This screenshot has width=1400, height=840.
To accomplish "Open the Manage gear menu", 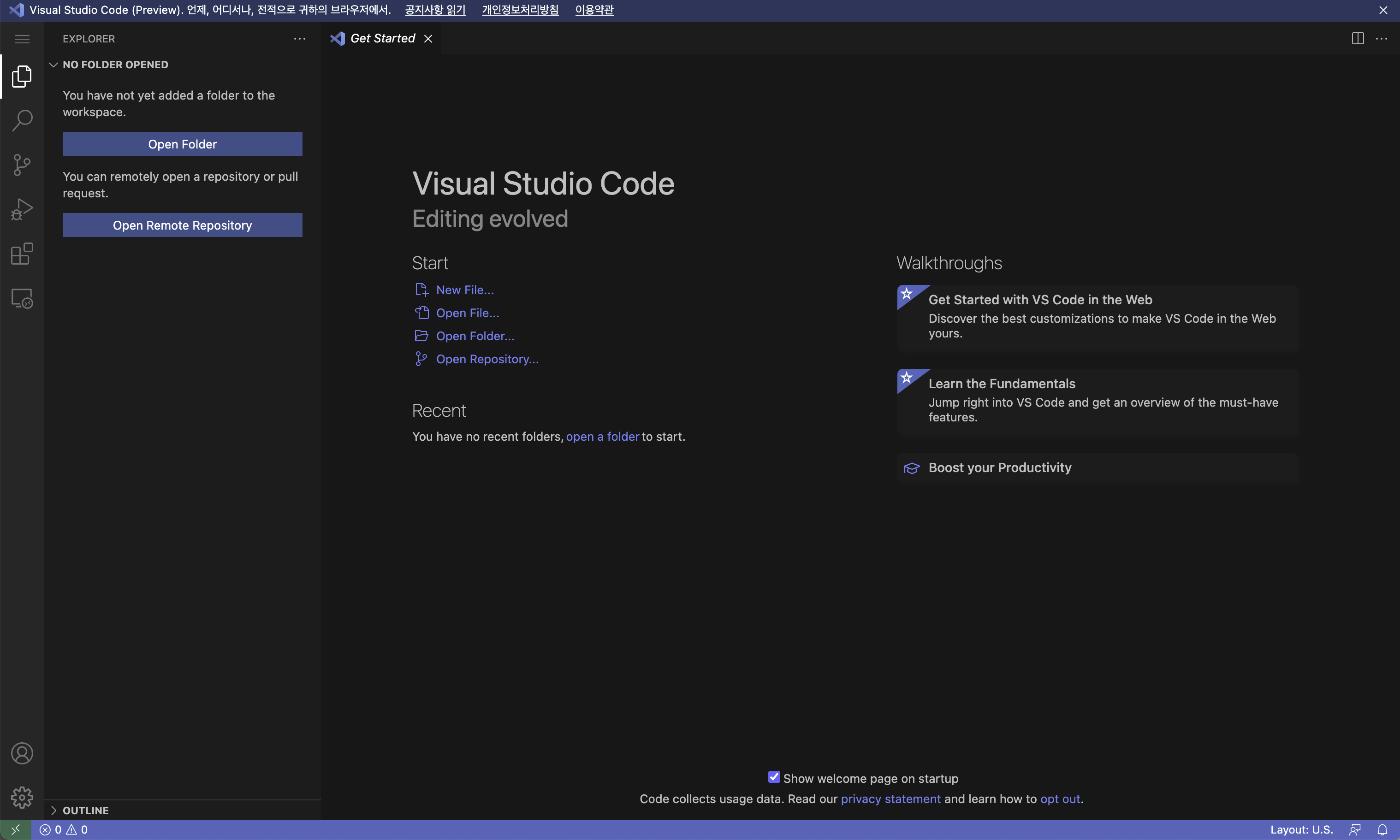I will [22, 798].
